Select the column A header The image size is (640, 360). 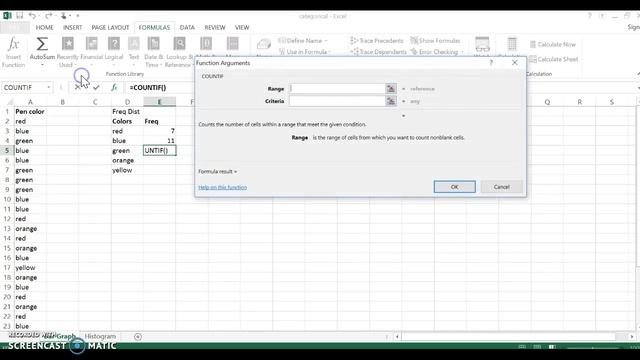(30, 102)
